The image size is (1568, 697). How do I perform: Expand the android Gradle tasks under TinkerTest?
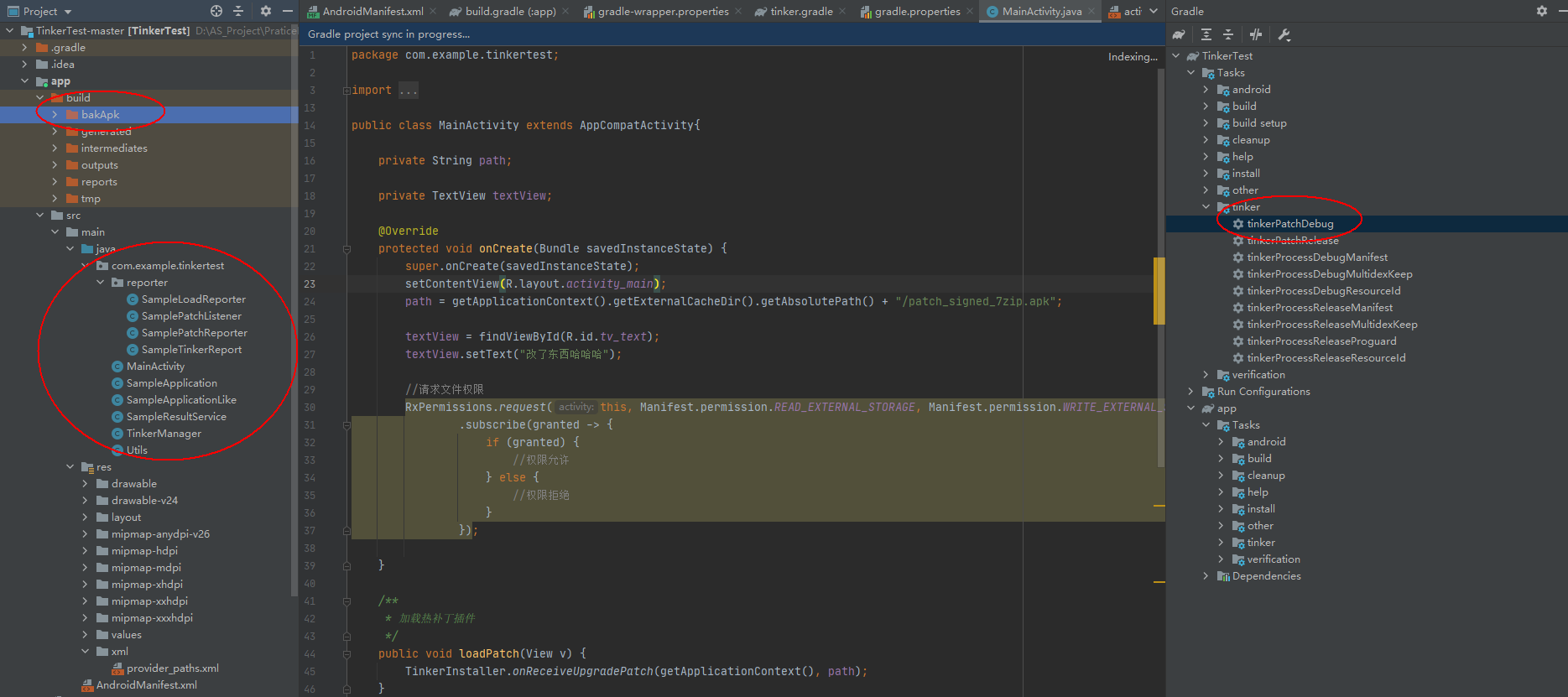pos(1206,90)
